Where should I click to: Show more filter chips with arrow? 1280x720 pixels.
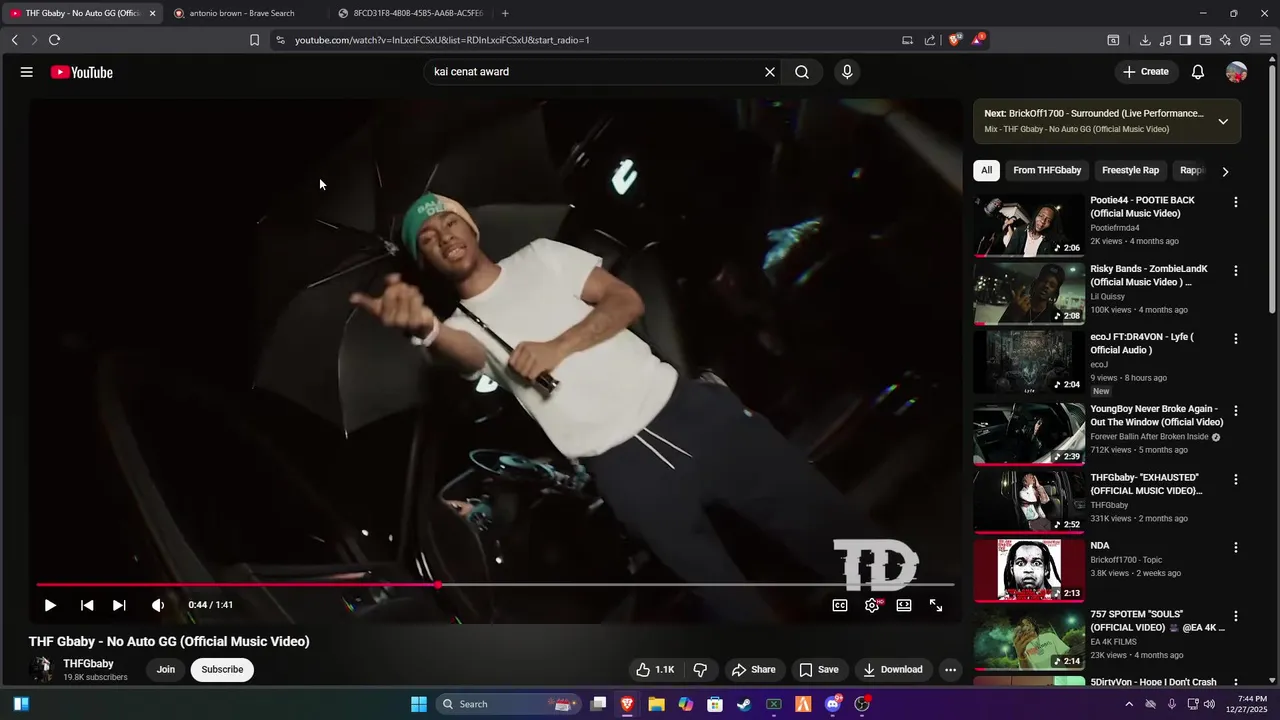tap(1225, 171)
